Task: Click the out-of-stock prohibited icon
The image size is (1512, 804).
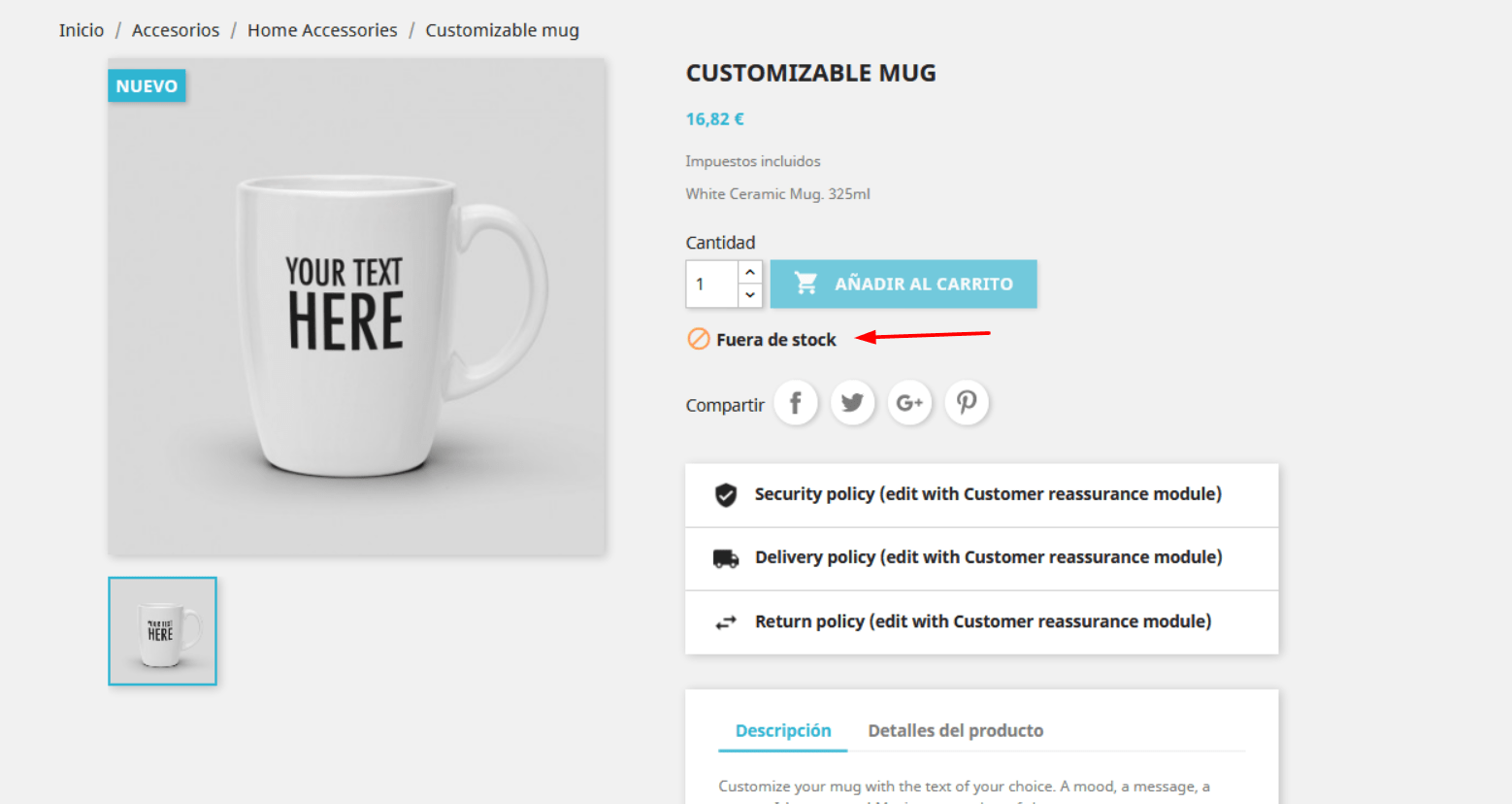Action: click(699, 339)
